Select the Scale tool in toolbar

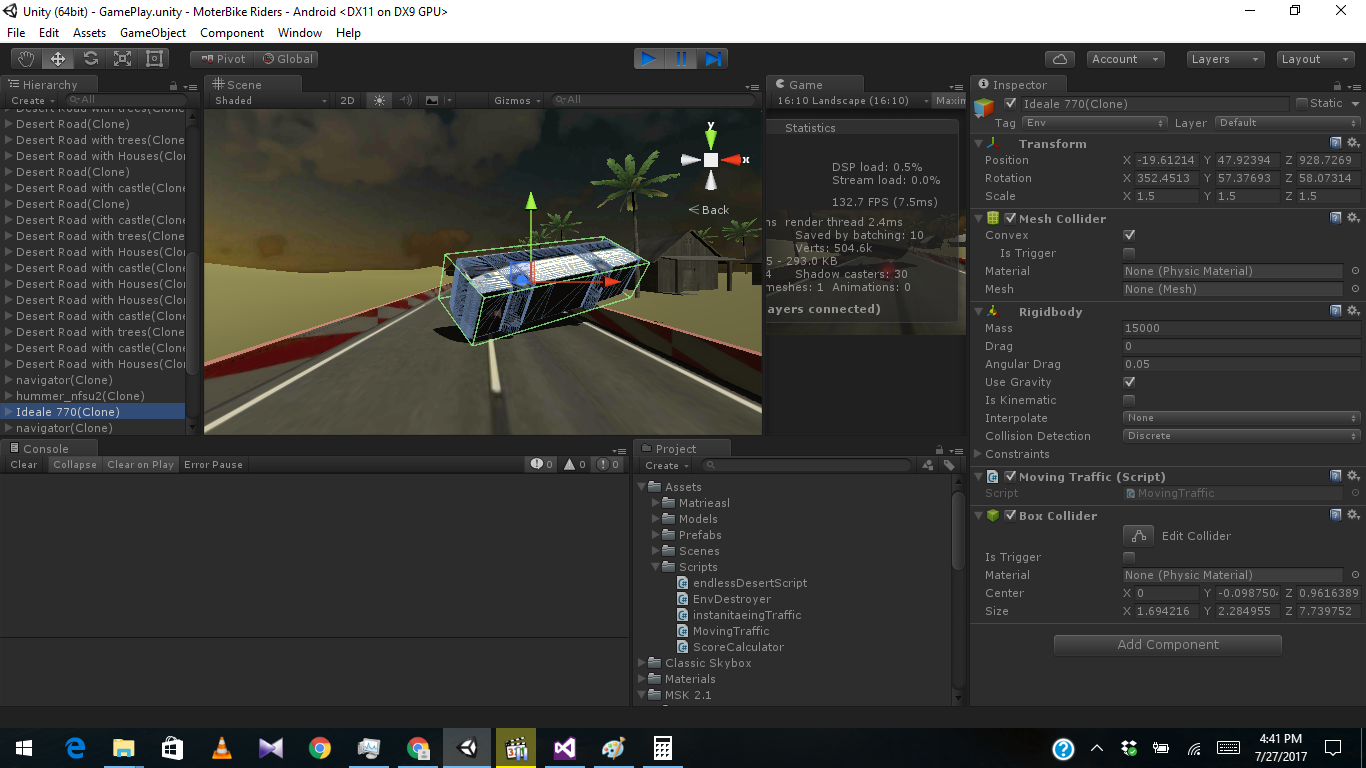pyautogui.click(x=122, y=59)
